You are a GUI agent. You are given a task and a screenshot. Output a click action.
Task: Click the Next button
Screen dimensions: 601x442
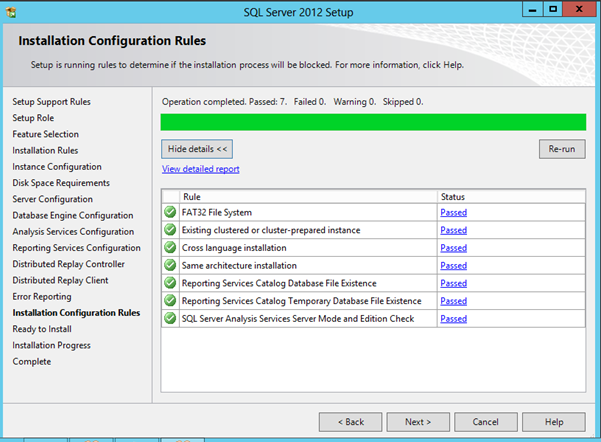coord(418,422)
